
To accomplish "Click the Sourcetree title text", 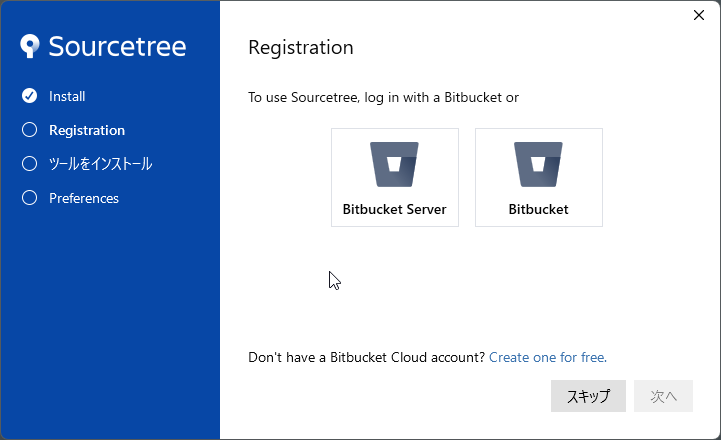I will [117, 46].
